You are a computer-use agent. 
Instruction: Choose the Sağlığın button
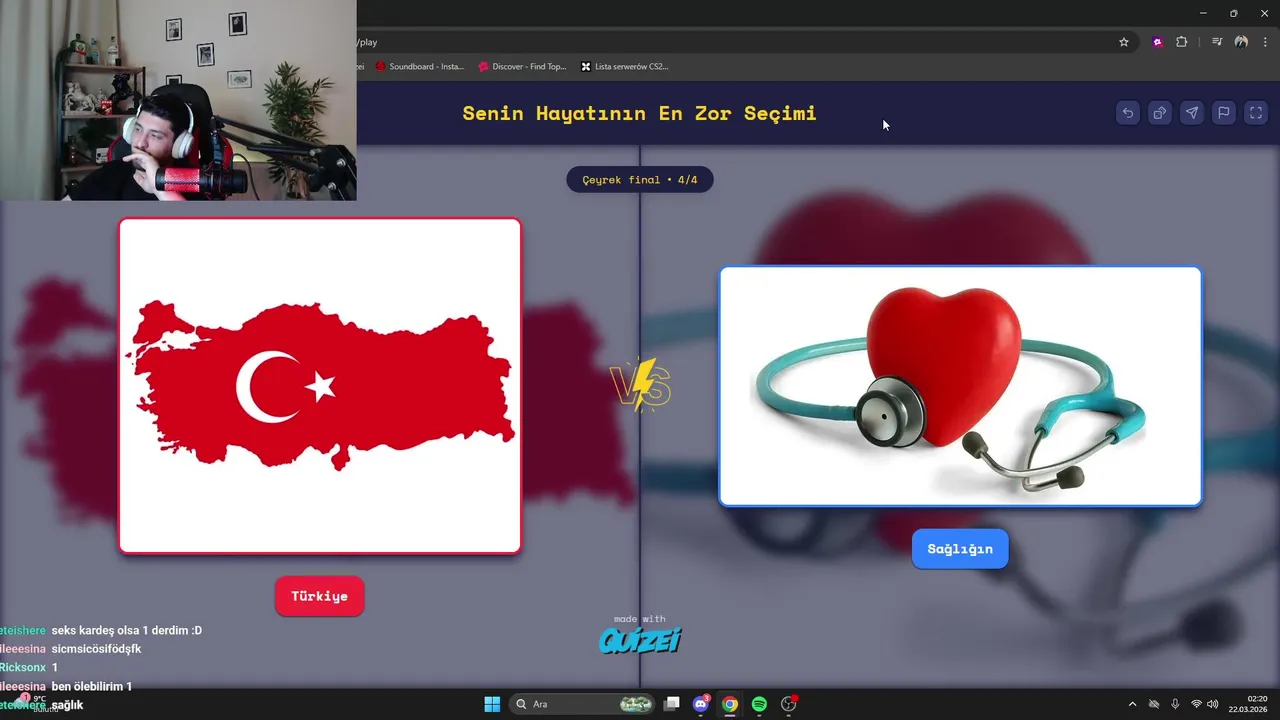pyautogui.click(x=960, y=549)
